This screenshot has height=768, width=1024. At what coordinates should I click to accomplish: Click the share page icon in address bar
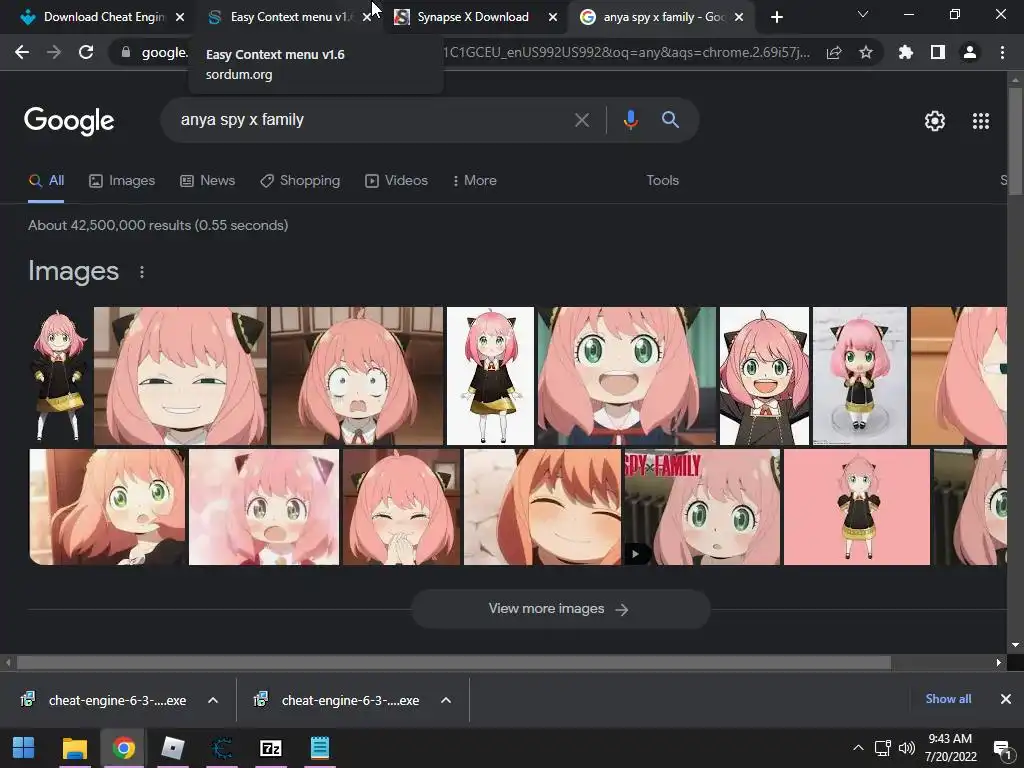[x=834, y=53]
